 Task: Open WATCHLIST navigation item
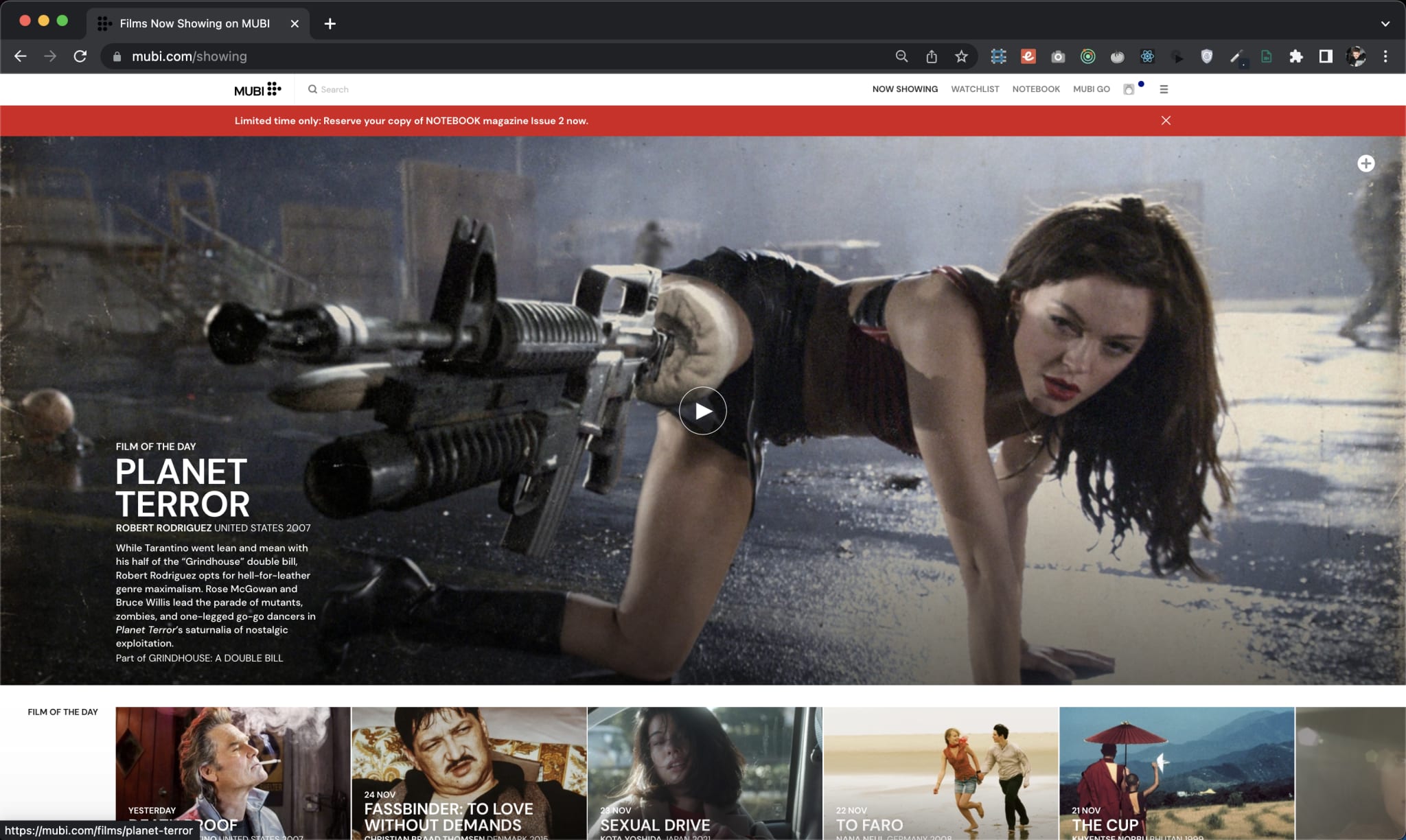pyautogui.click(x=975, y=89)
